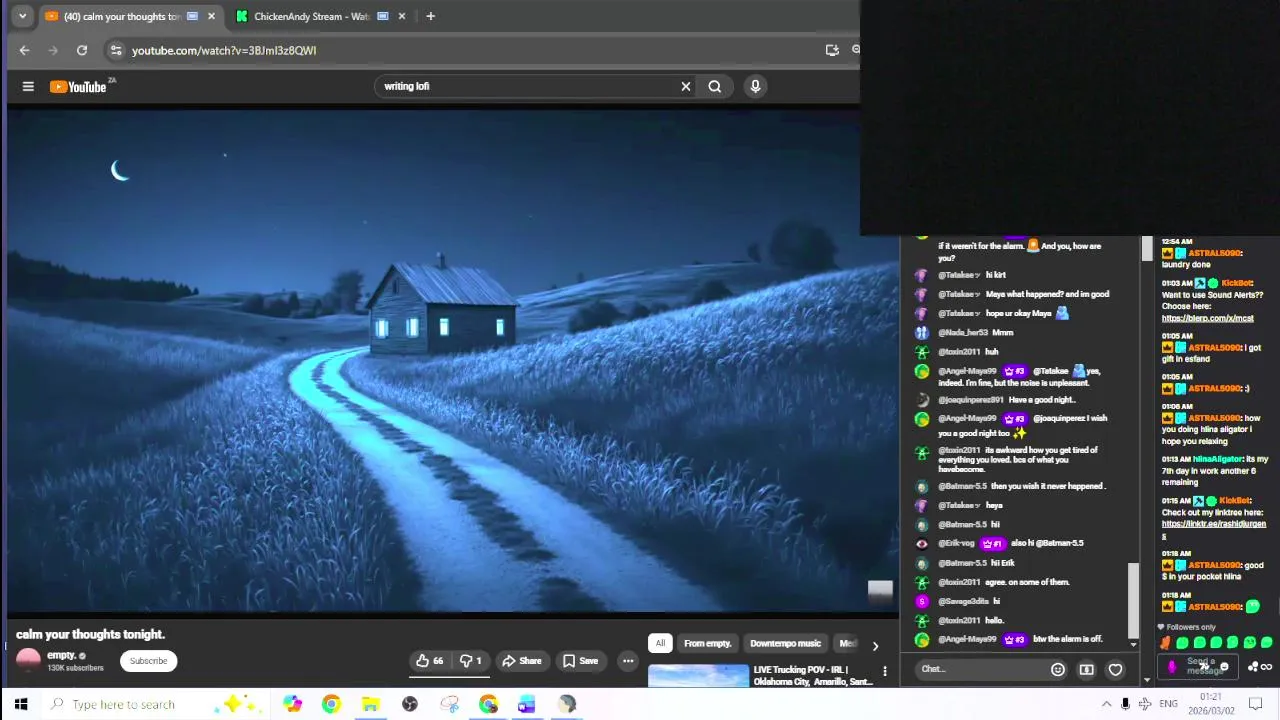Screen dimensions: 1280x720
Task: Switch to the ChickenAndy Stream tab
Action: tap(312, 16)
